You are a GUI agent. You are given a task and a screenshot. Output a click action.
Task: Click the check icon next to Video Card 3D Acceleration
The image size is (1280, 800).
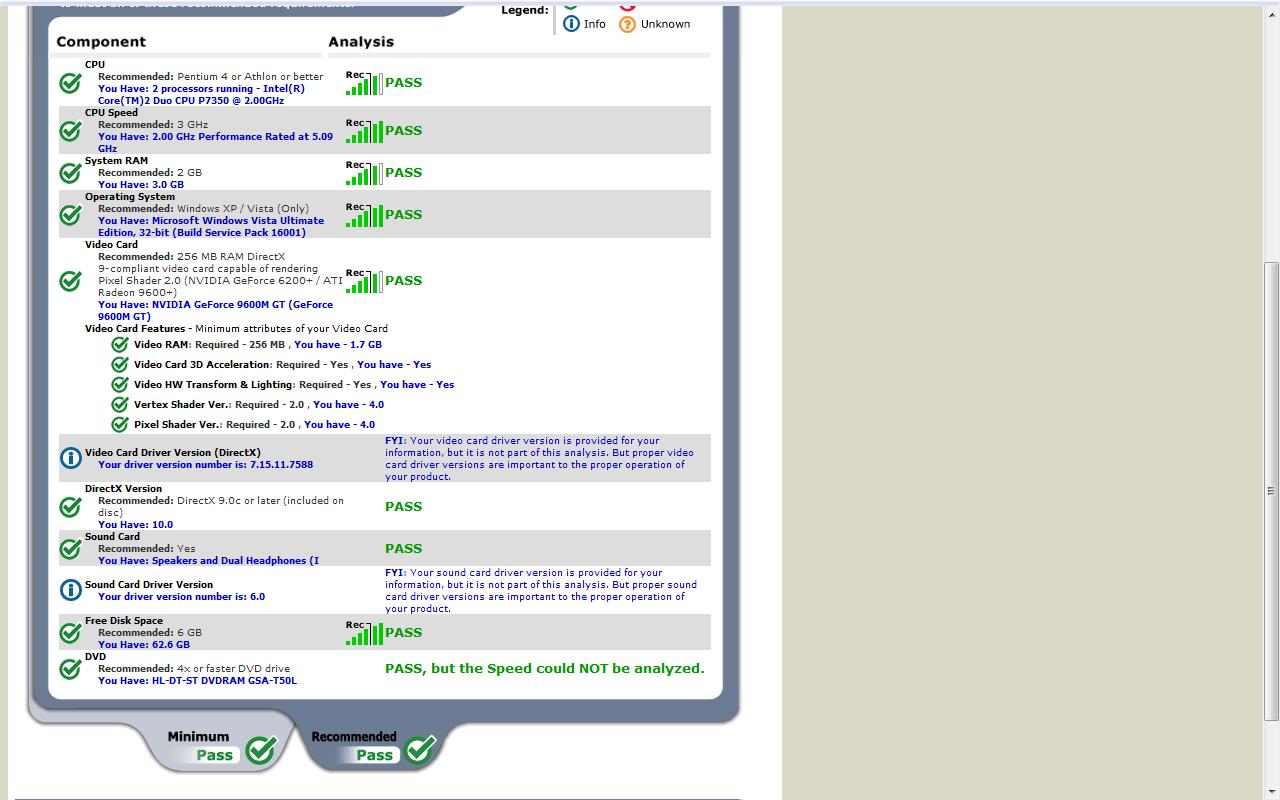click(x=120, y=365)
